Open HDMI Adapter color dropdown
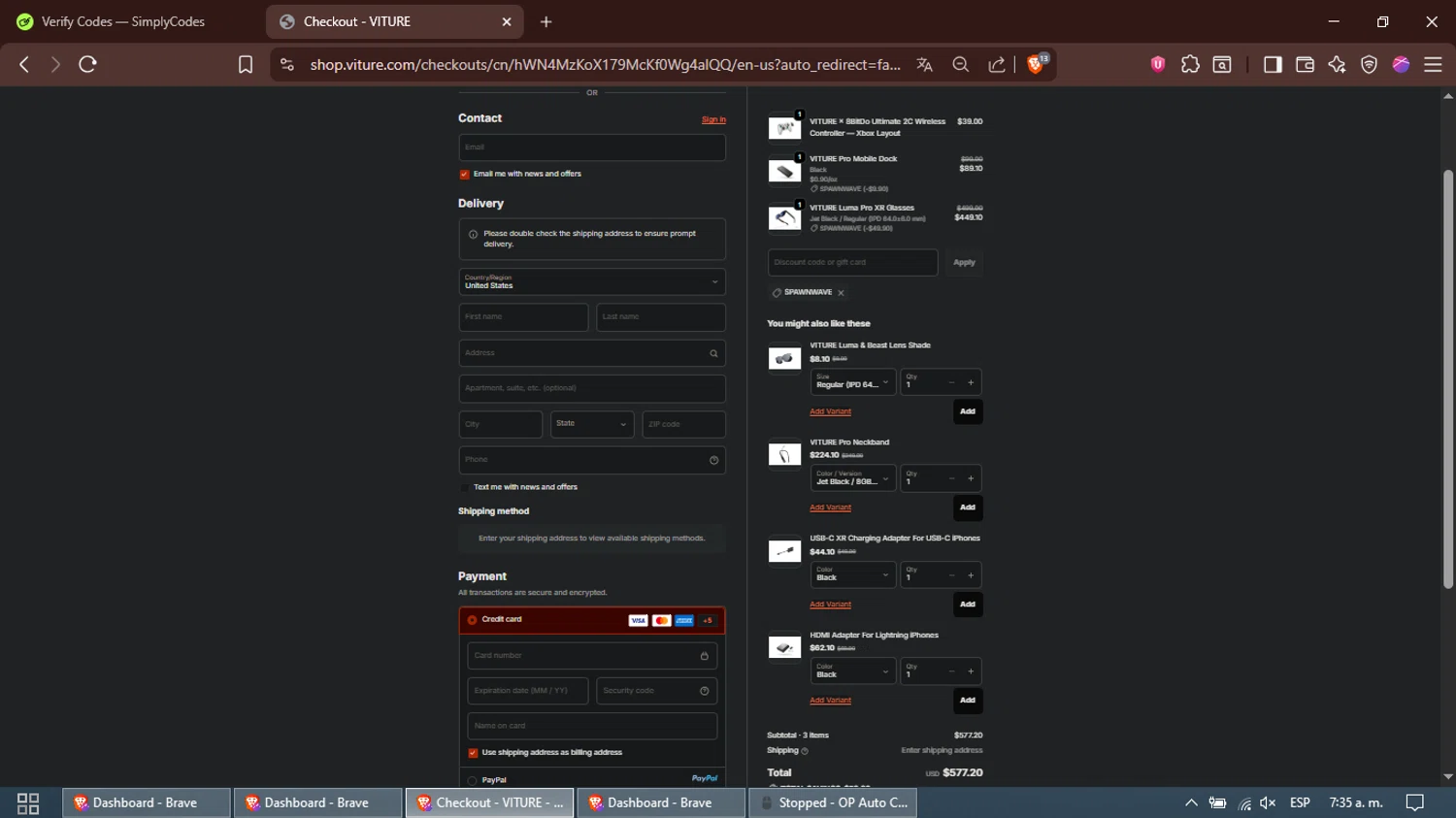Screen dimensions: 1456x818 point(853,671)
